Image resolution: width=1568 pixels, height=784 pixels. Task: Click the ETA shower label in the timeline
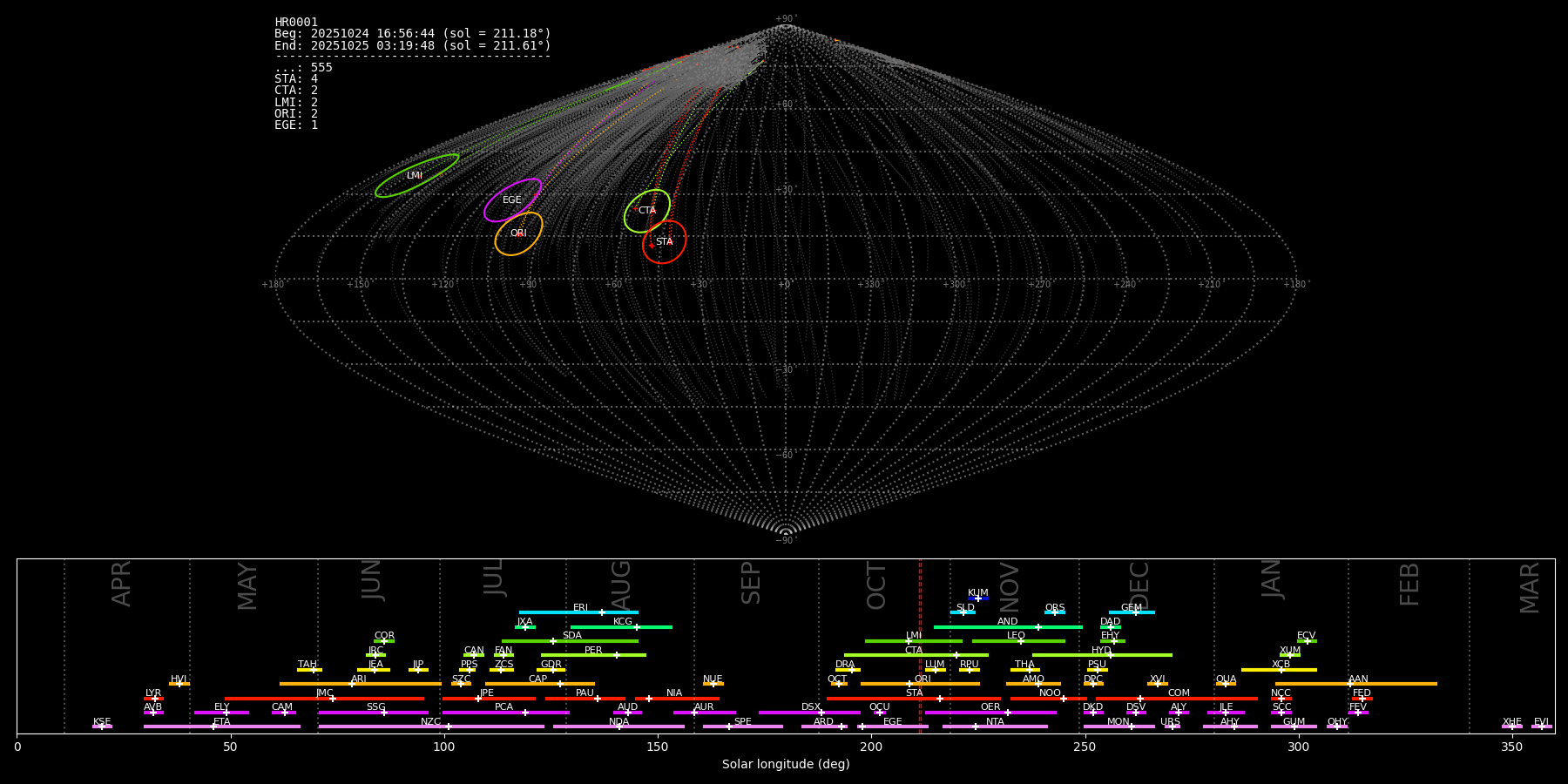point(222,722)
